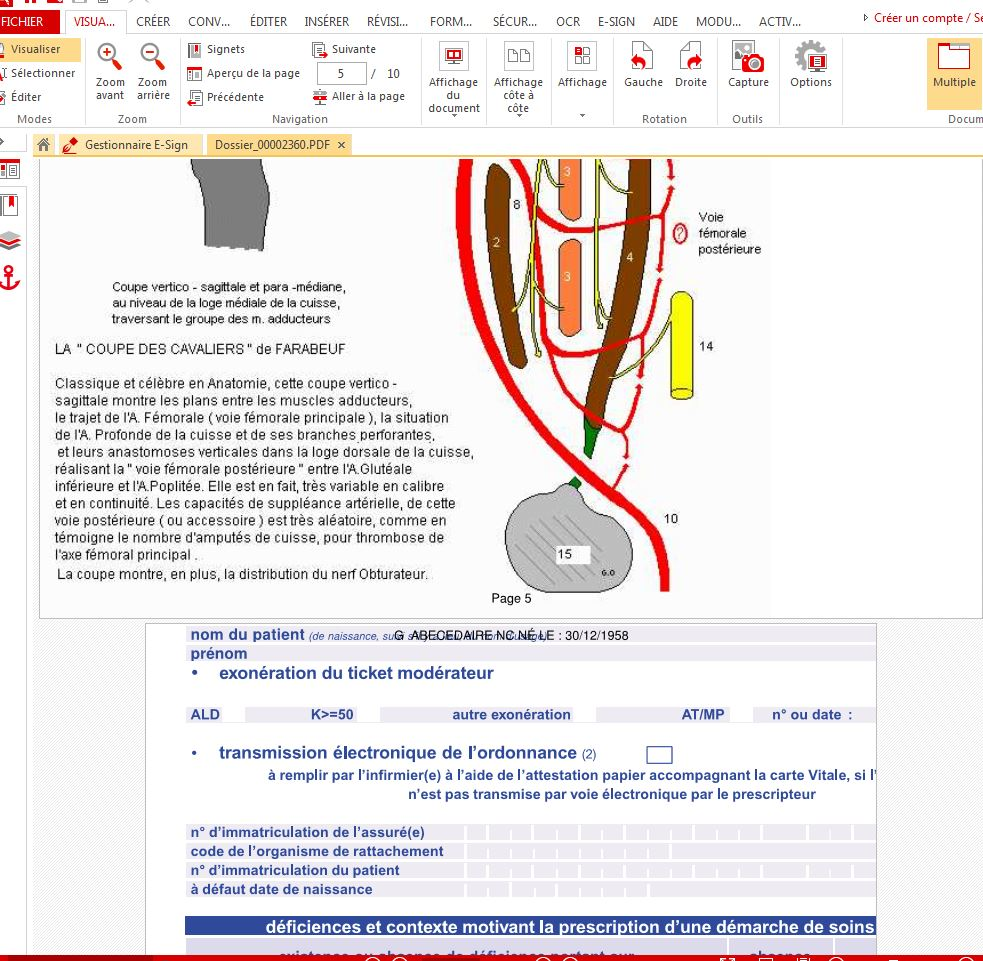Click 'Voie fémorale postérieure' diagram label
983x961 pixels.
point(729,233)
